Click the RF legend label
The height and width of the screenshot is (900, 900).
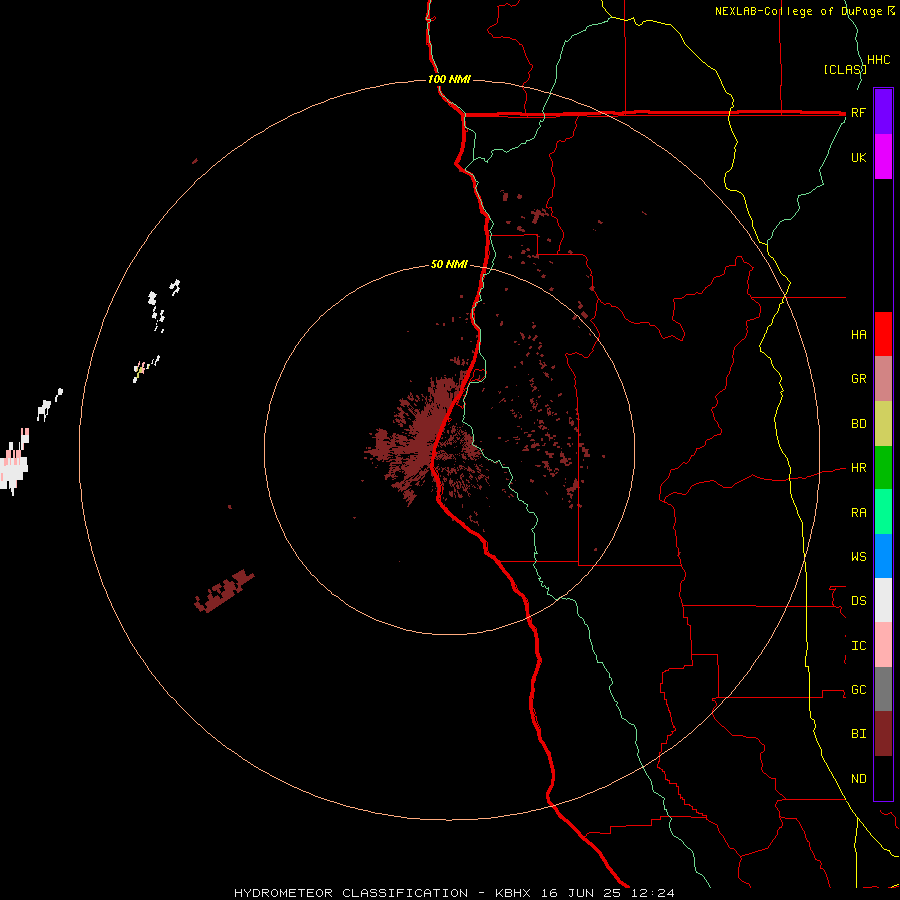point(858,112)
